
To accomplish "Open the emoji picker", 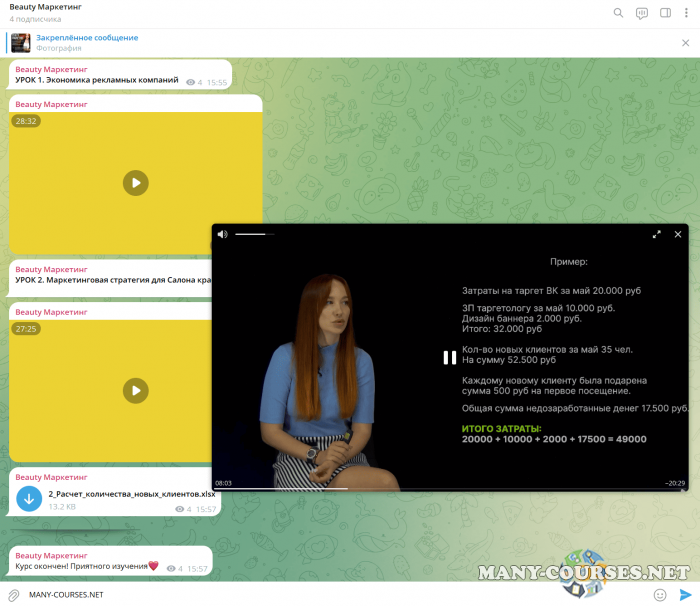I will click(660, 595).
